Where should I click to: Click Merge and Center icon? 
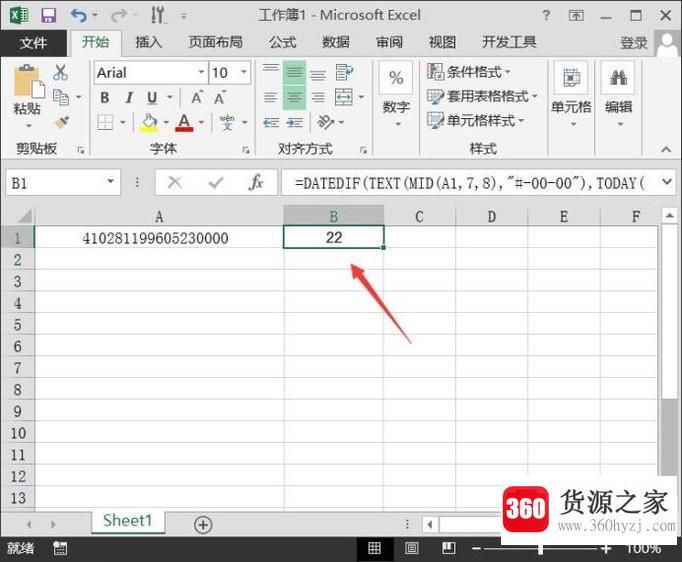point(344,97)
